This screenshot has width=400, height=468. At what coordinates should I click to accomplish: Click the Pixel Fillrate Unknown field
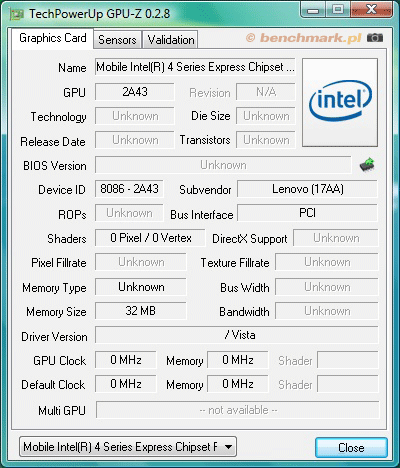click(141, 262)
